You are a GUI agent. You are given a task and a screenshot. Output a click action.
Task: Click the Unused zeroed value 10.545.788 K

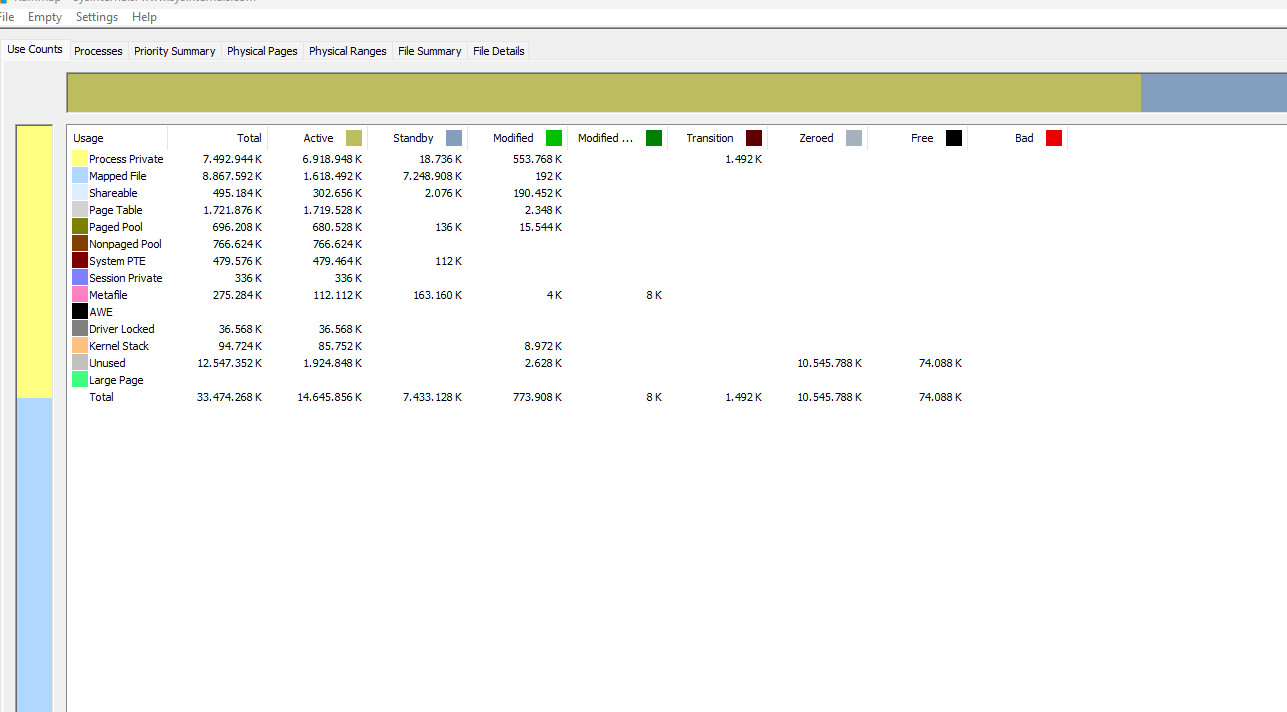(830, 363)
